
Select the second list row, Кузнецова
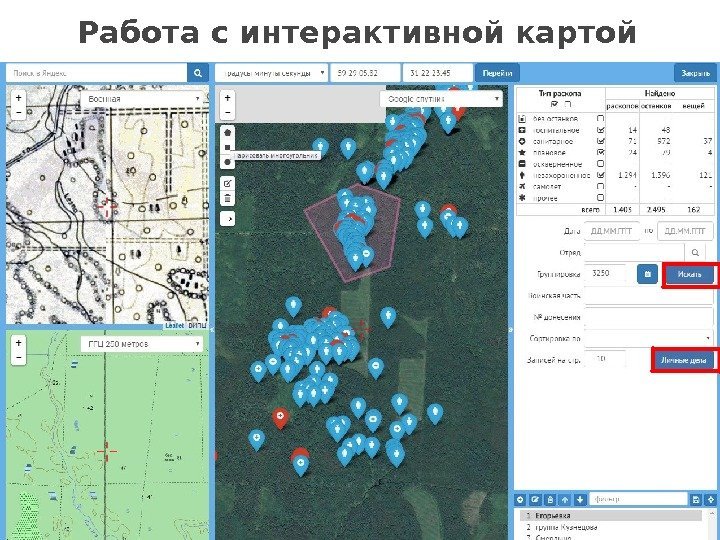[610, 527]
